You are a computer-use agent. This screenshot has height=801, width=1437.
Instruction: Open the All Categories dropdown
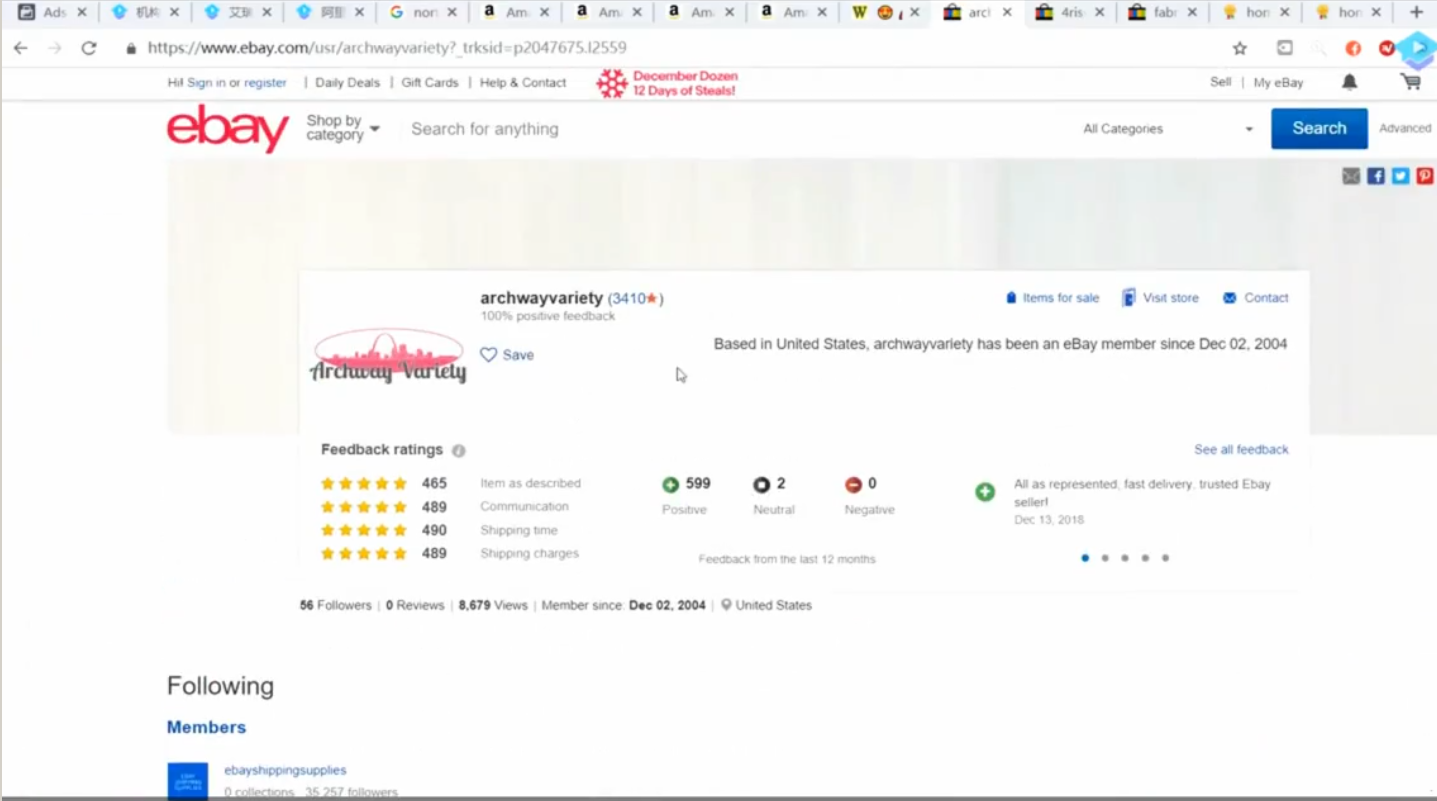[1168, 129]
